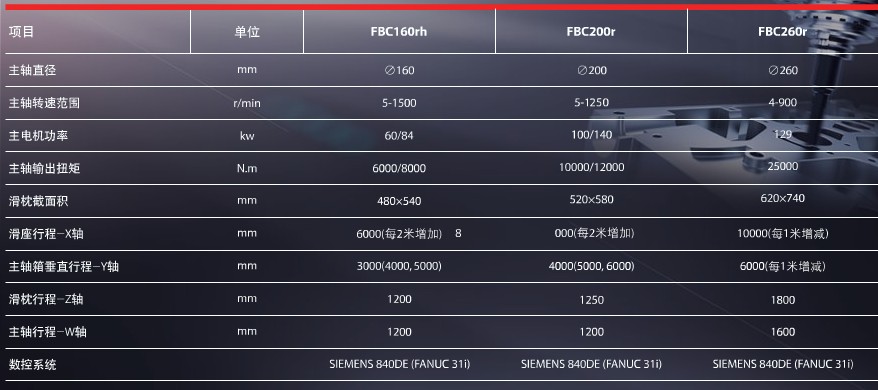Viewport: 878px width, 390px height.
Task: Select the 10000/12000 torque value
Action: tap(591, 167)
